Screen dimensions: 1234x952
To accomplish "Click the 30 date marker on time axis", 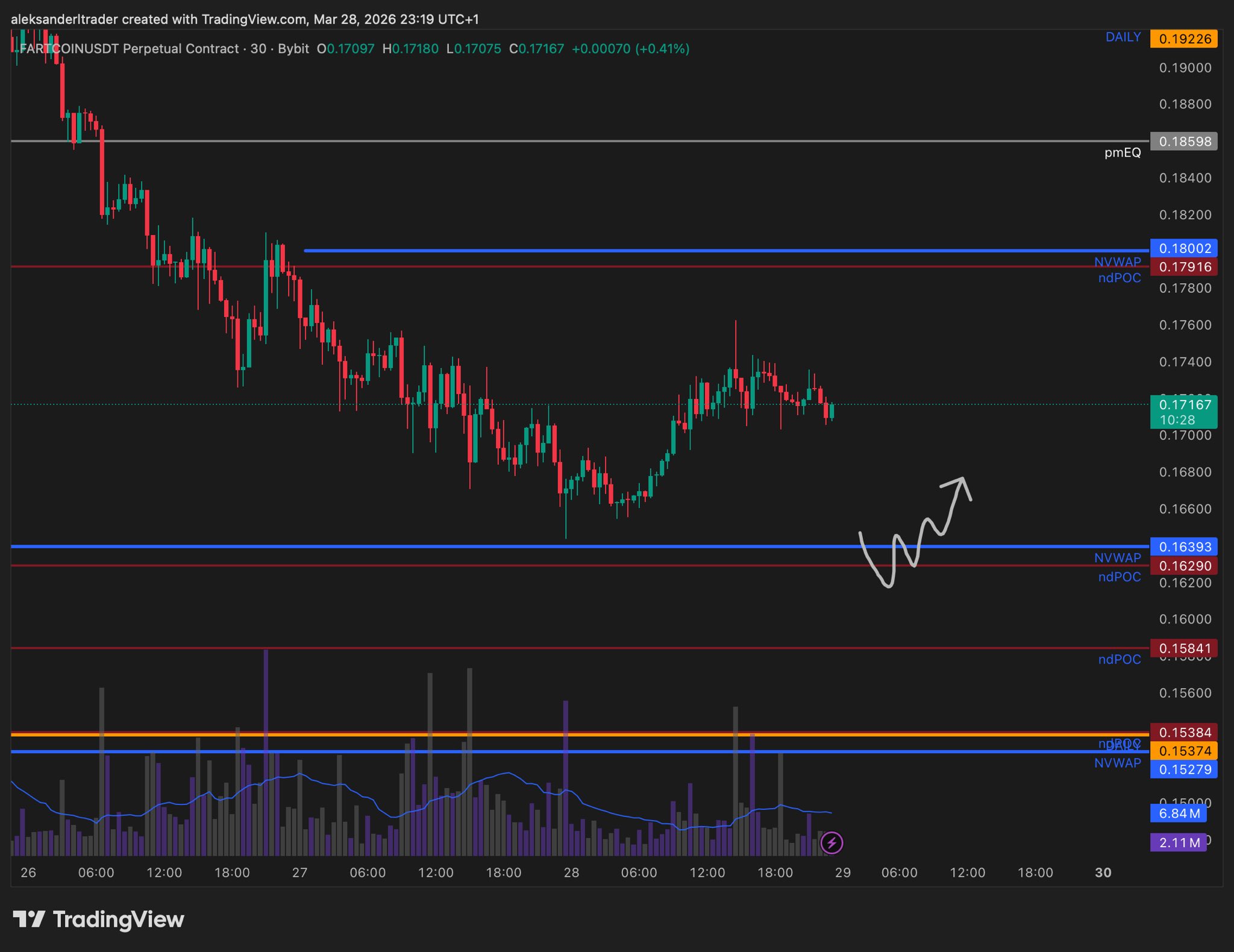I will click(1103, 872).
